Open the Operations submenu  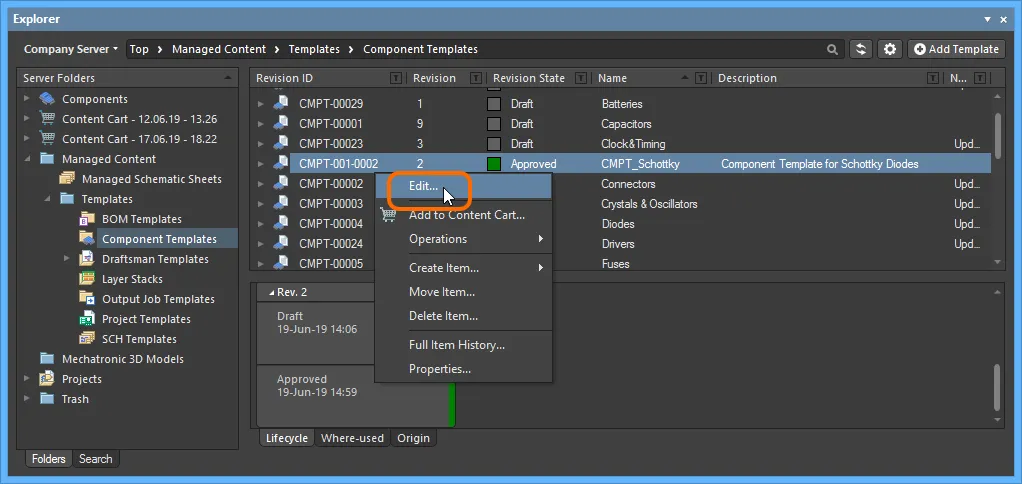click(x=463, y=239)
